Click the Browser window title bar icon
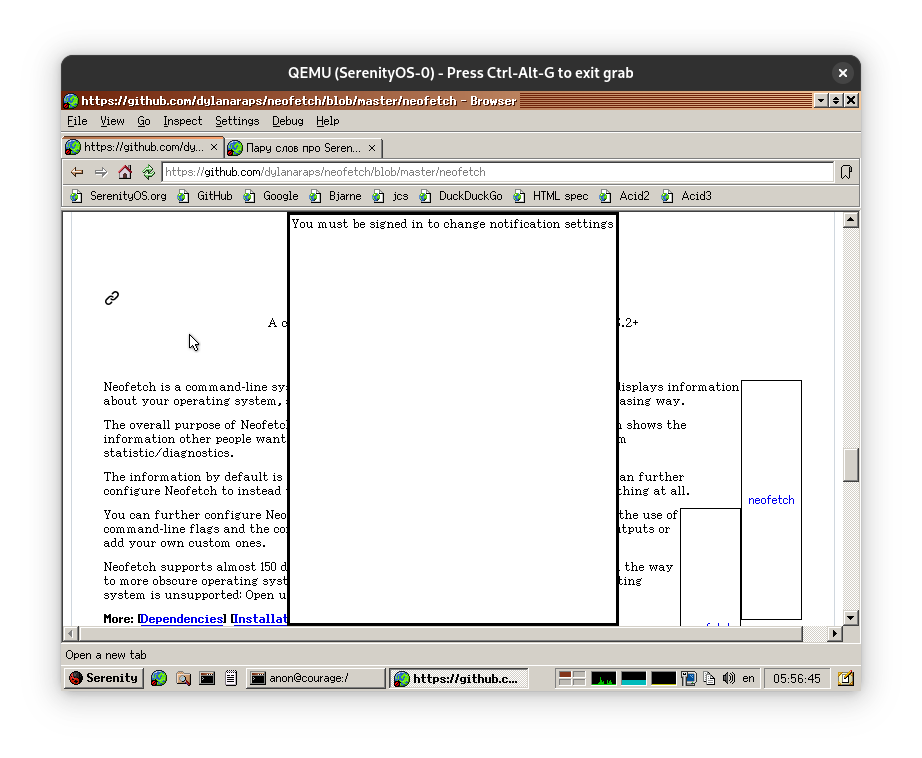This screenshot has width=922, height=758. (x=71, y=101)
